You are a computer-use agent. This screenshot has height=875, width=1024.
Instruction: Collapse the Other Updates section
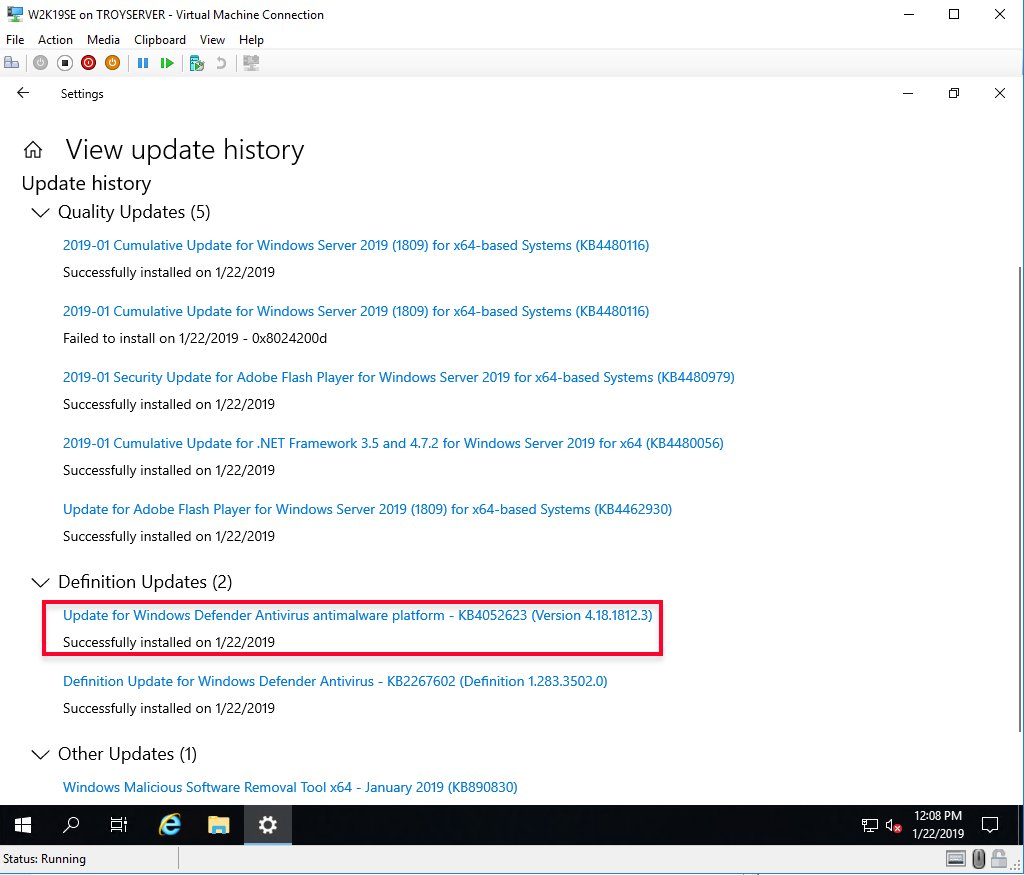pyautogui.click(x=40, y=755)
